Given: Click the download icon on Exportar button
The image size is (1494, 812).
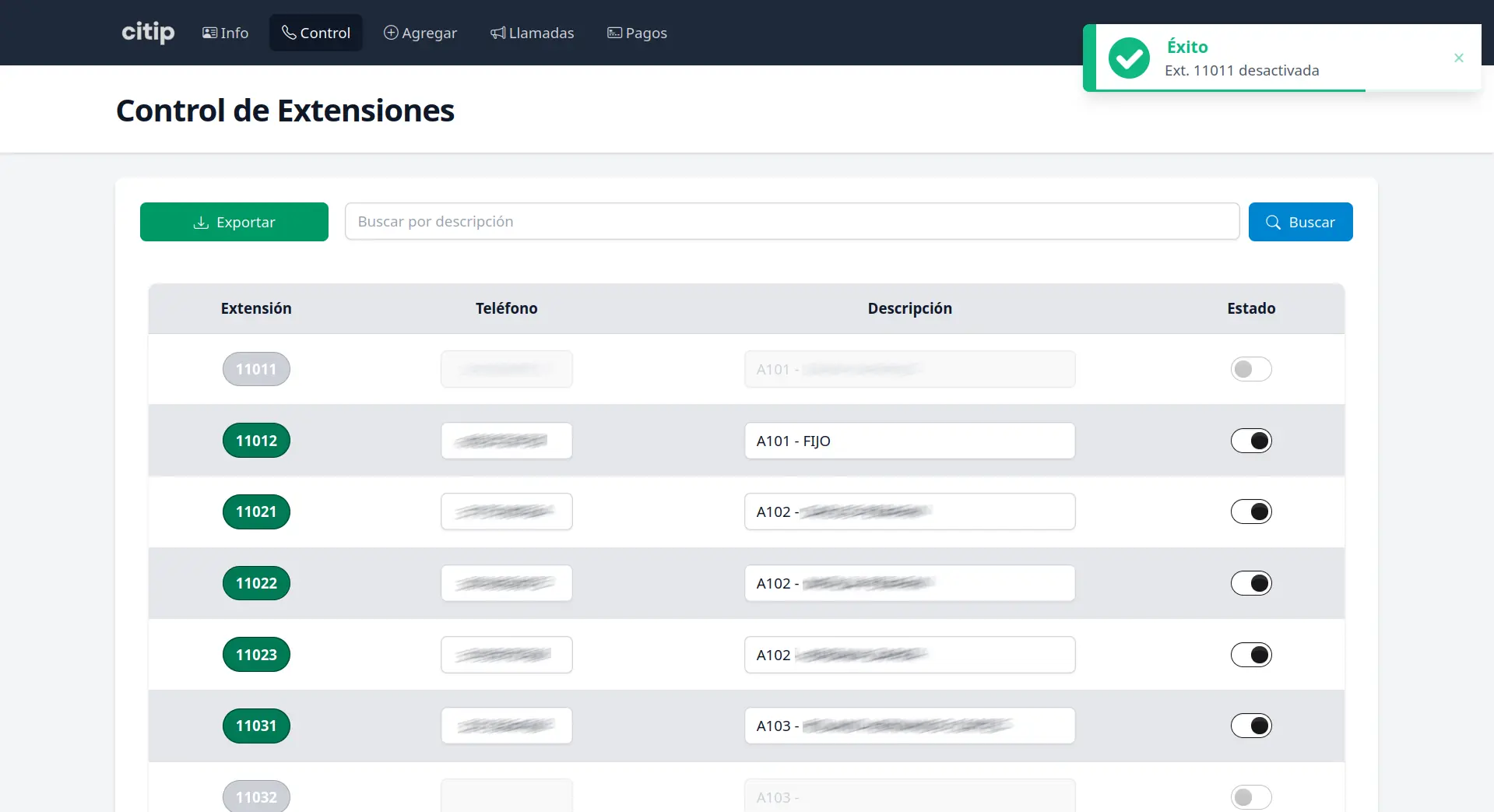Looking at the screenshot, I should [x=202, y=222].
